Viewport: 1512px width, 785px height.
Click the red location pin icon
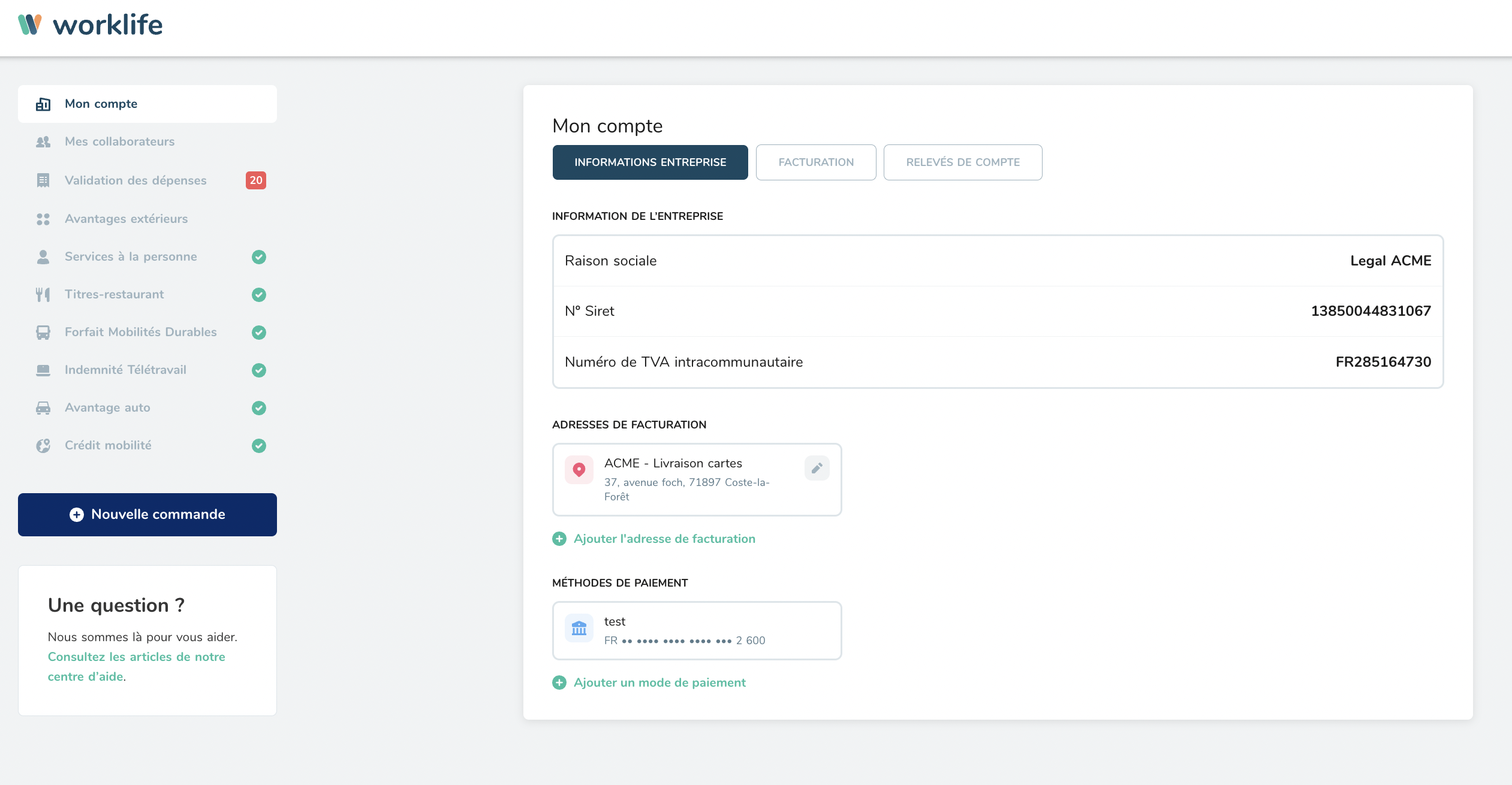pyautogui.click(x=579, y=470)
